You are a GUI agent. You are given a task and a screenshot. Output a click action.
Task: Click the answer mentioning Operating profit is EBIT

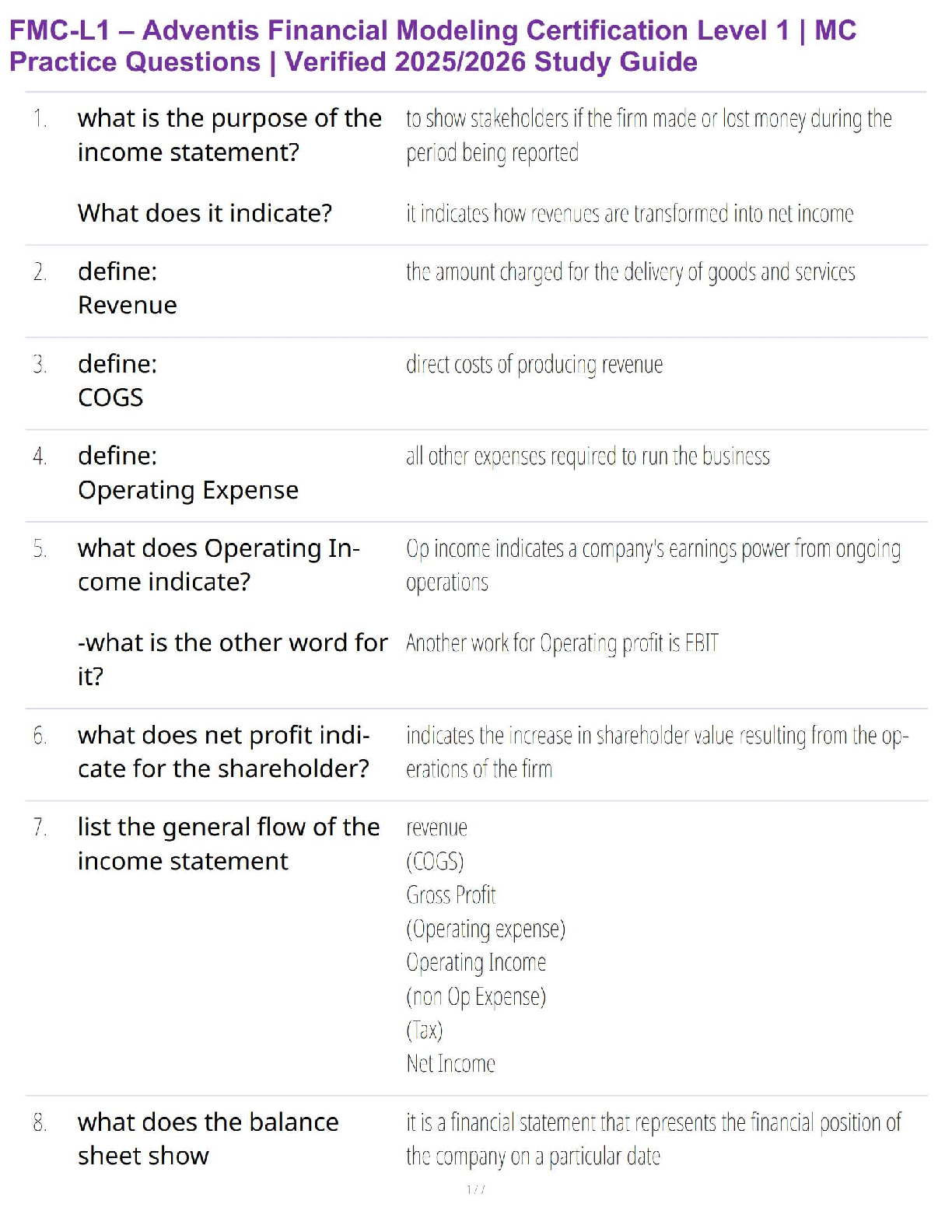pyautogui.click(x=562, y=643)
